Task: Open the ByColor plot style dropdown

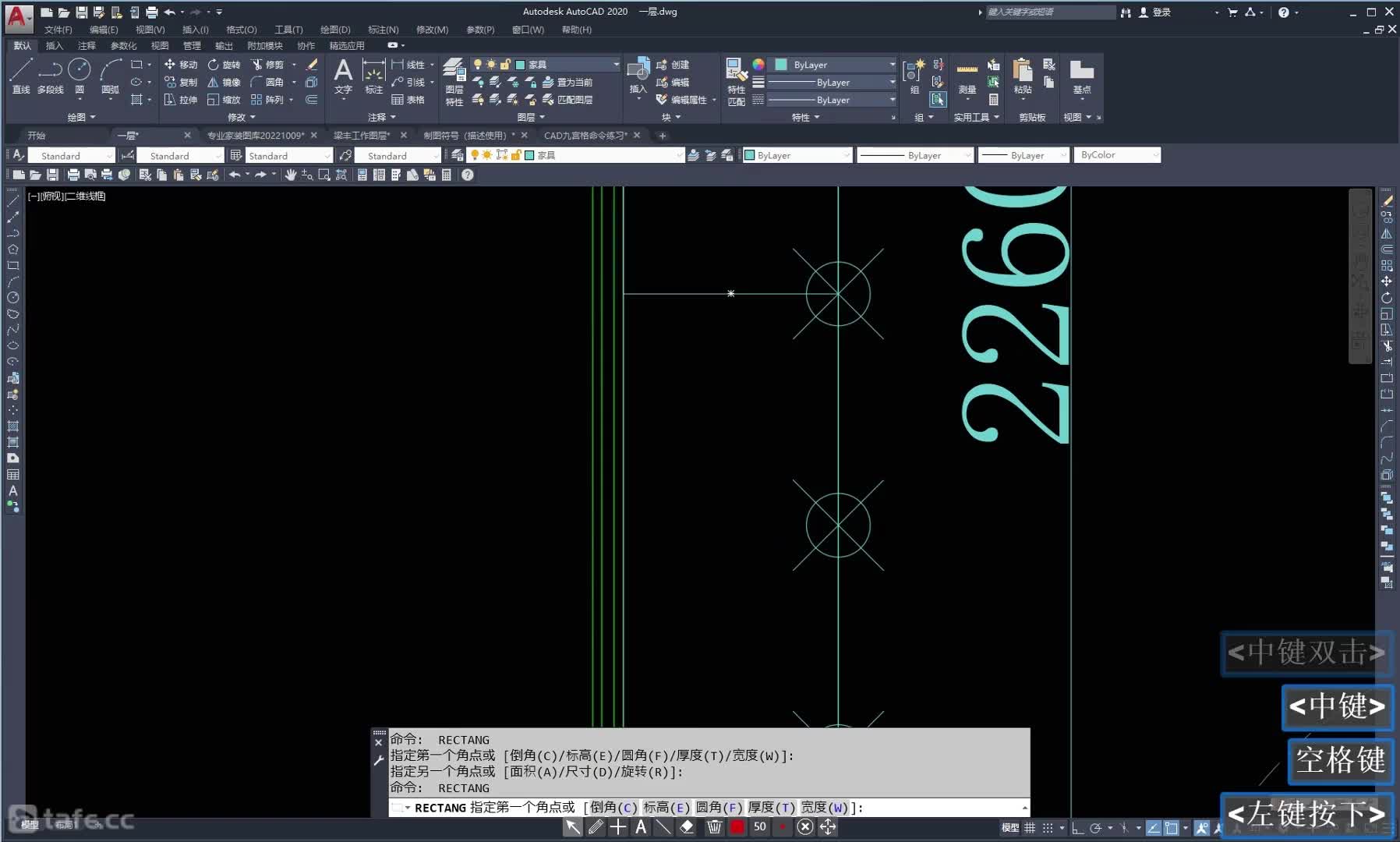Action: click(1117, 155)
